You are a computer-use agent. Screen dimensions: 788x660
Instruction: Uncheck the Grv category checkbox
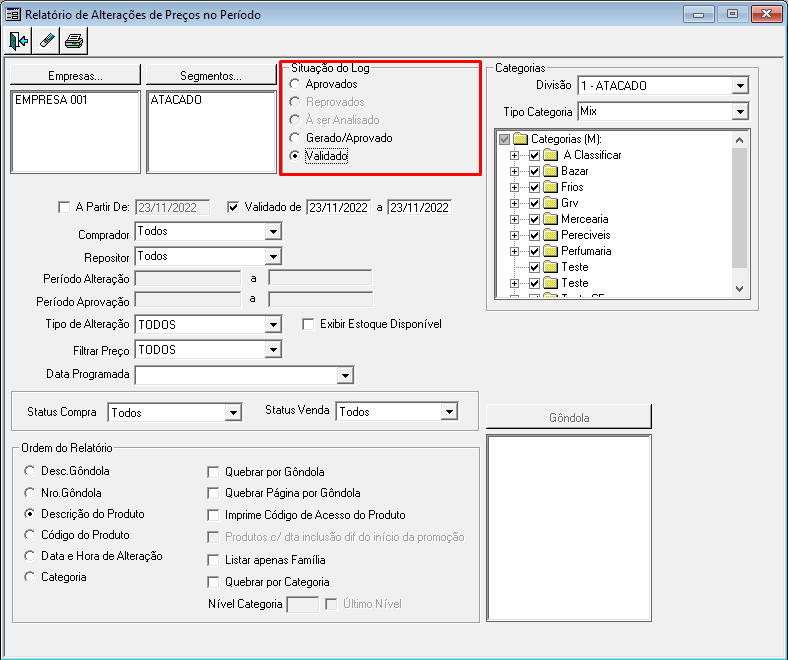coord(534,204)
